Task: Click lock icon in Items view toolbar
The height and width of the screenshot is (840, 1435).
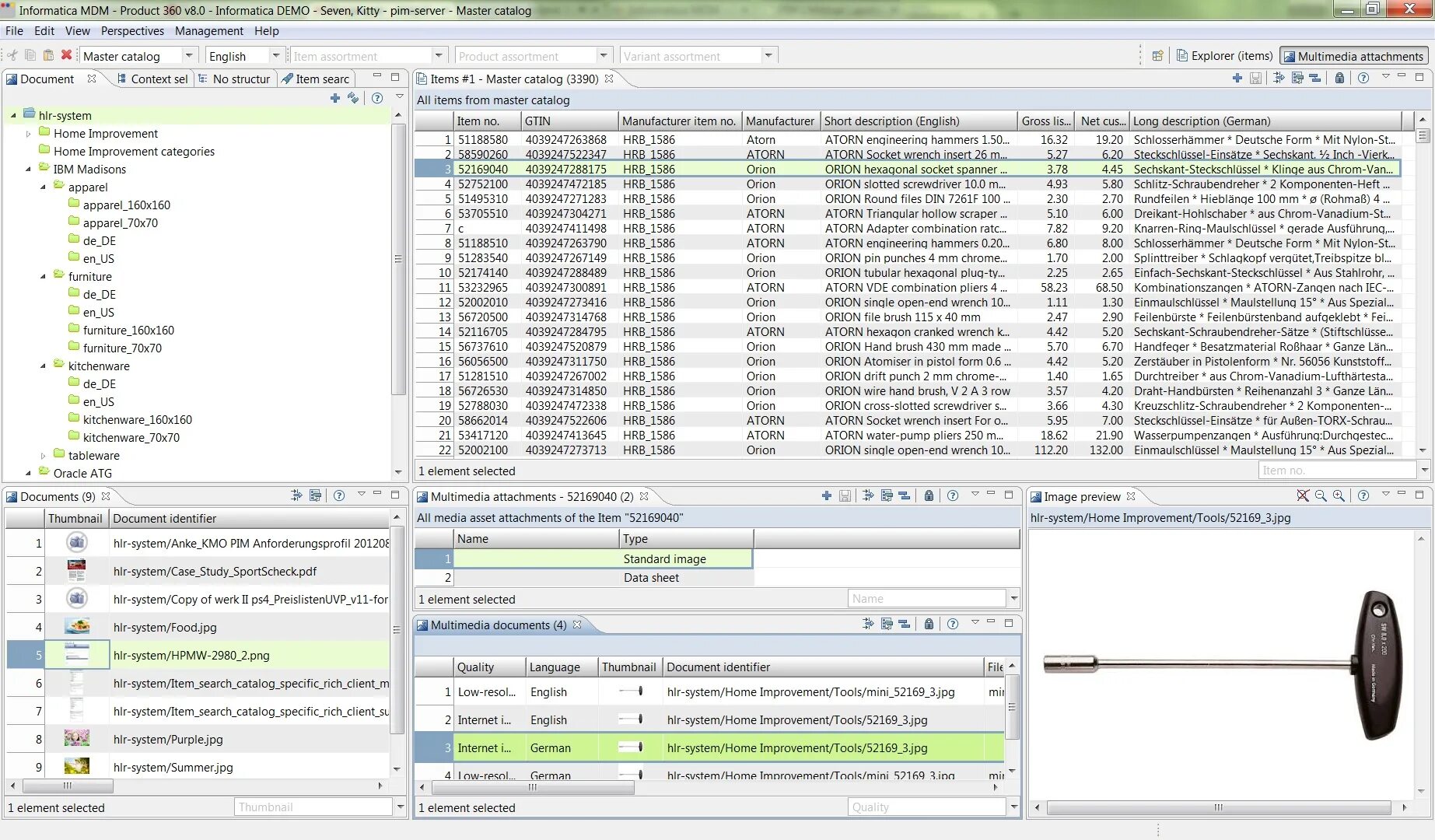Action: coord(1339,78)
